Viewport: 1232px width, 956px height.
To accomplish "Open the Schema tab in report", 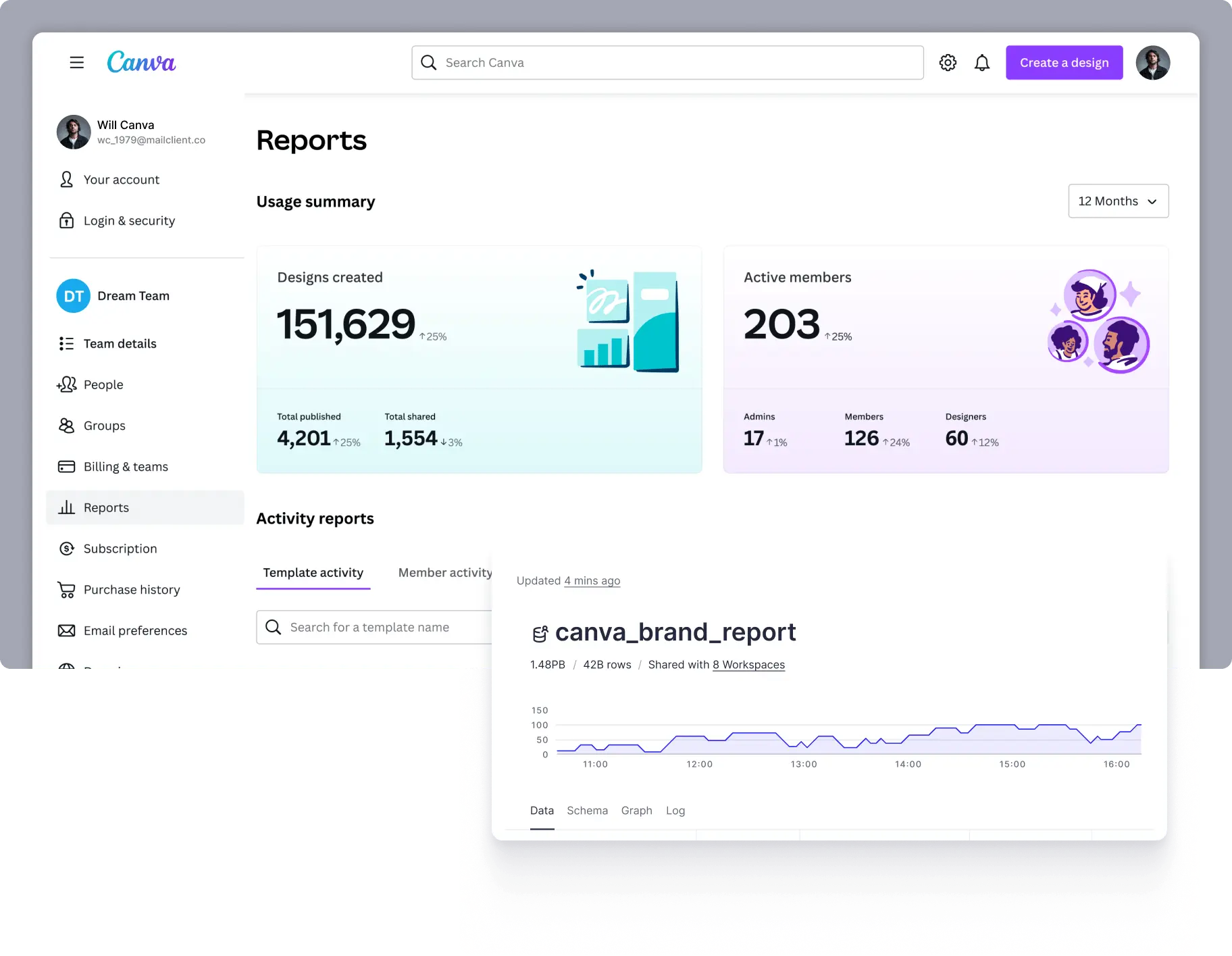I will (587, 810).
